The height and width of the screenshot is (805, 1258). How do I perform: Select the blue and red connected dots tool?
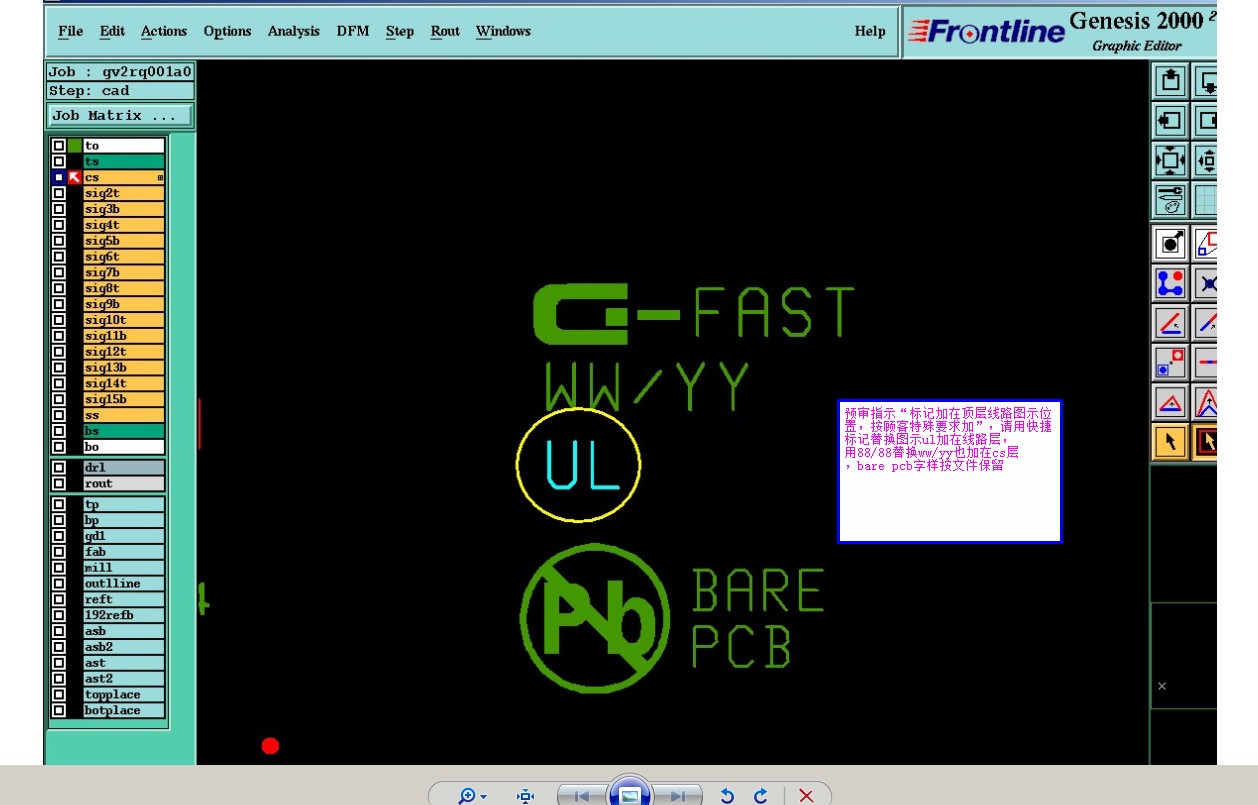tap(1170, 283)
